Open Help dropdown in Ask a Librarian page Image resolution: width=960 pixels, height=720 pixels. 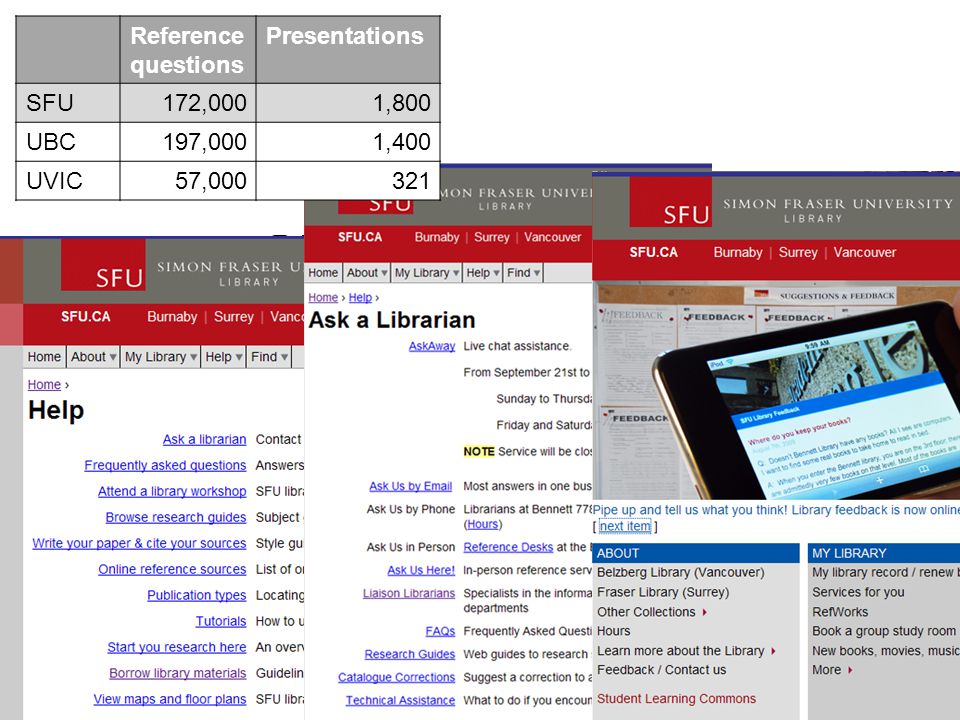click(x=482, y=272)
